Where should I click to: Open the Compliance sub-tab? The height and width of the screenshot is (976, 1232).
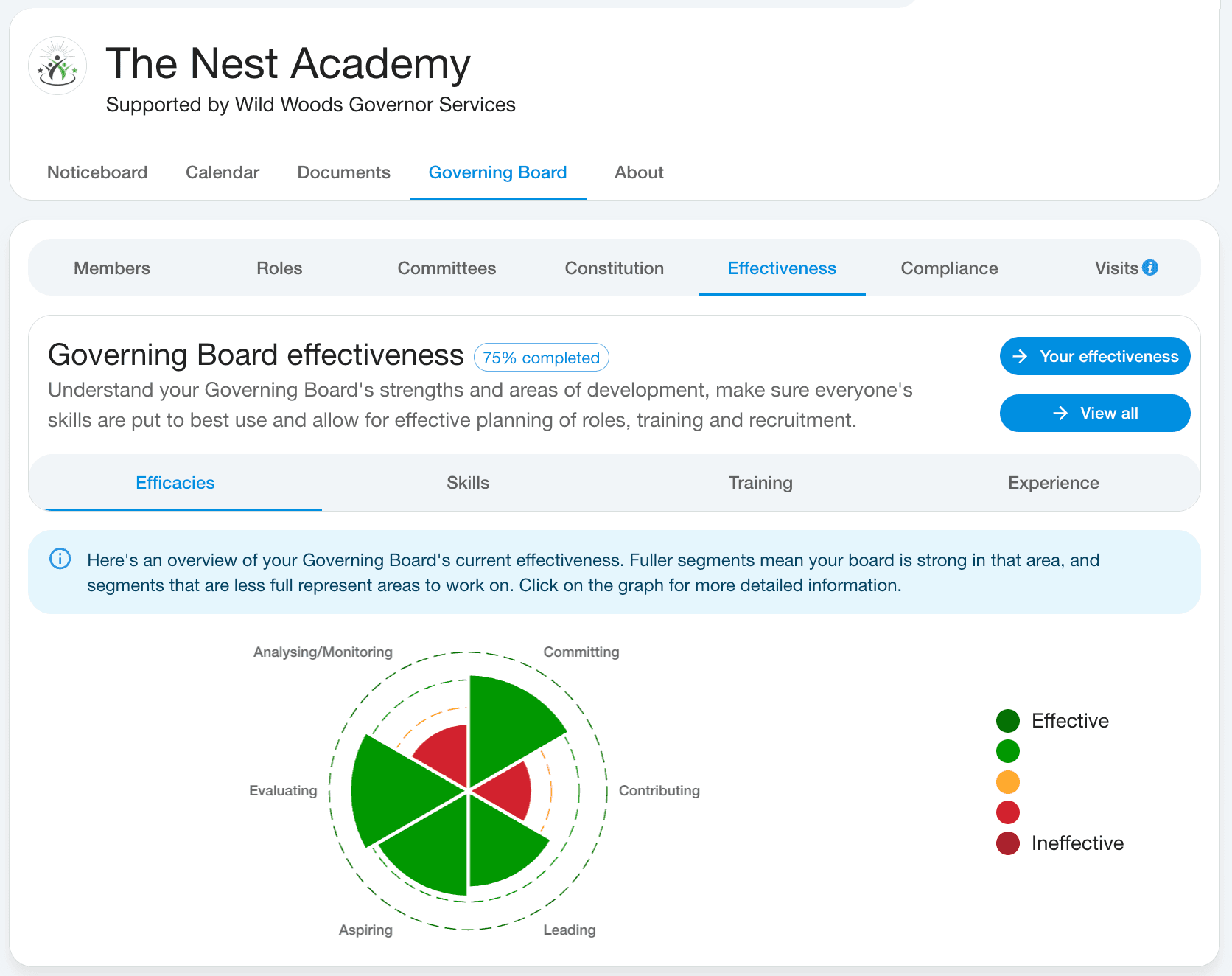pos(949,268)
